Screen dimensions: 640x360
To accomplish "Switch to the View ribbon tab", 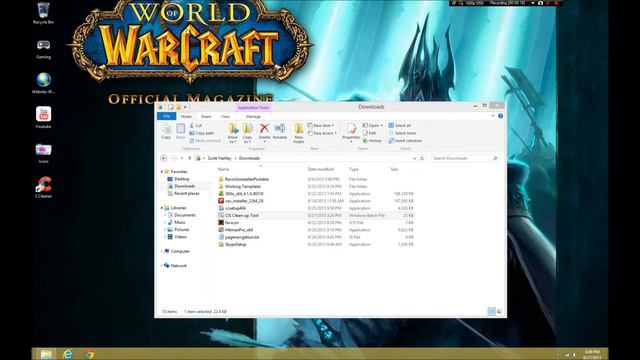I will (225, 116).
